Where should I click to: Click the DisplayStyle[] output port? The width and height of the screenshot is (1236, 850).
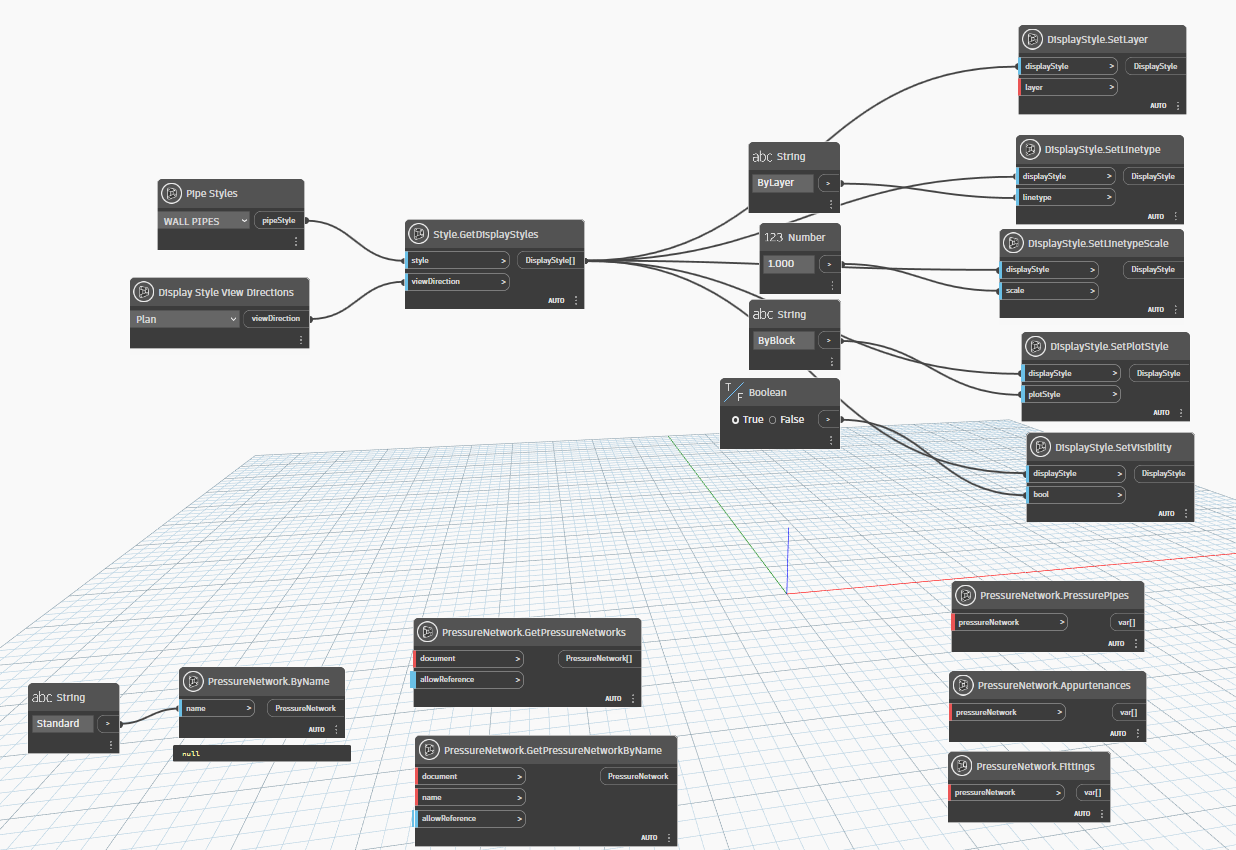[549, 260]
